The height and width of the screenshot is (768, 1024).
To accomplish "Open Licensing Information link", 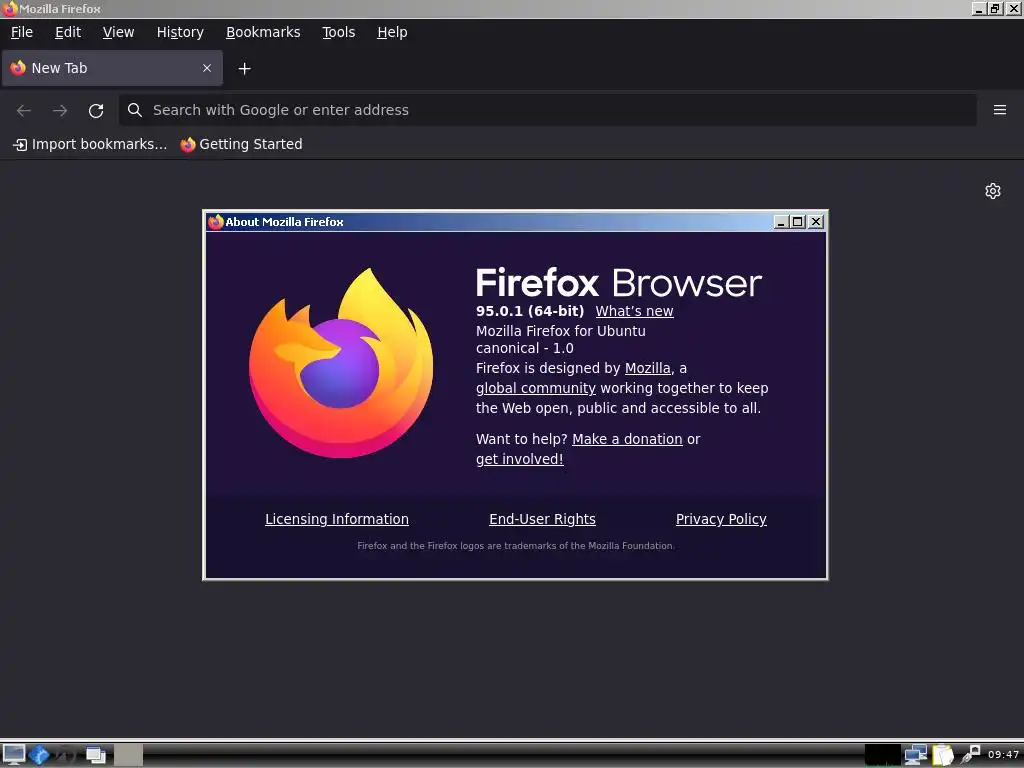I will (336, 519).
